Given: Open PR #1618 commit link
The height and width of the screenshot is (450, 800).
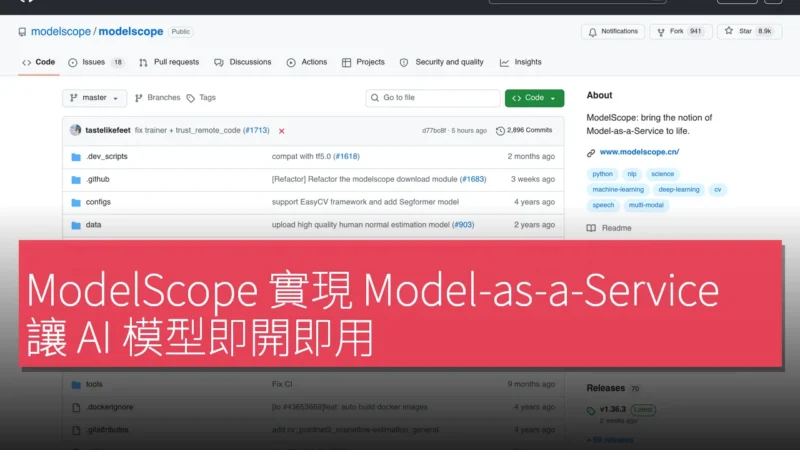Looking at the screenshot, I should pos(346,157).
